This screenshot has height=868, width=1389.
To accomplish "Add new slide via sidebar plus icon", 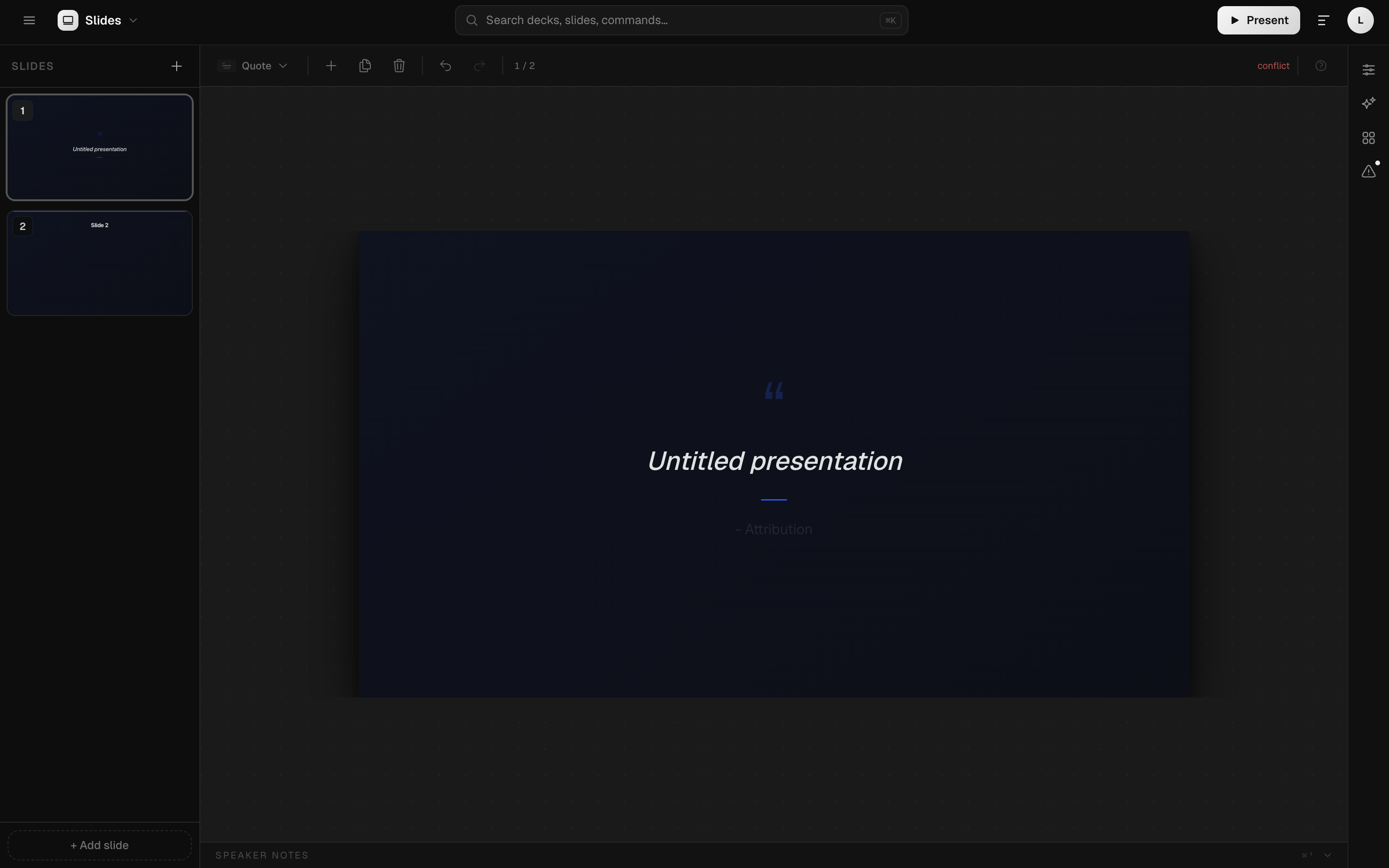I will tap(176, 67).
